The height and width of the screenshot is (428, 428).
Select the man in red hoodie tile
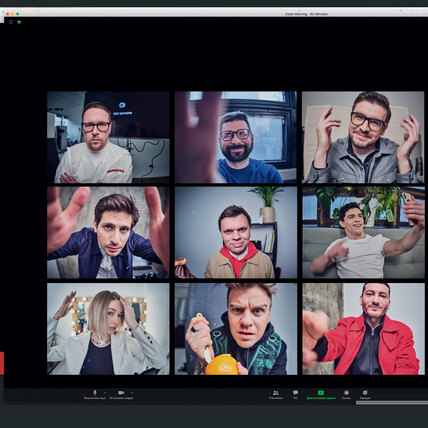[236, 232]
